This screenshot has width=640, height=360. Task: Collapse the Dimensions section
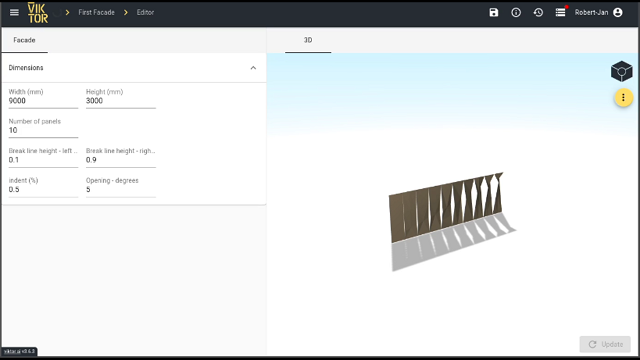(253, 68)
